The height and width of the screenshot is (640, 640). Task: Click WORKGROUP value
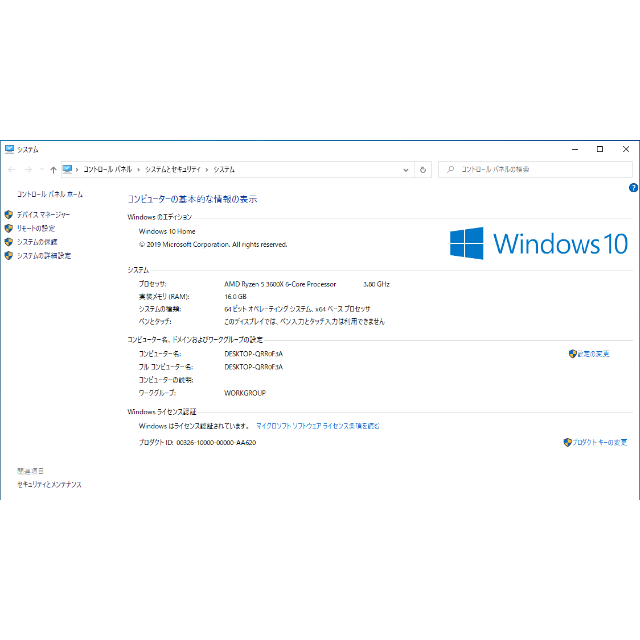point(245,393)
